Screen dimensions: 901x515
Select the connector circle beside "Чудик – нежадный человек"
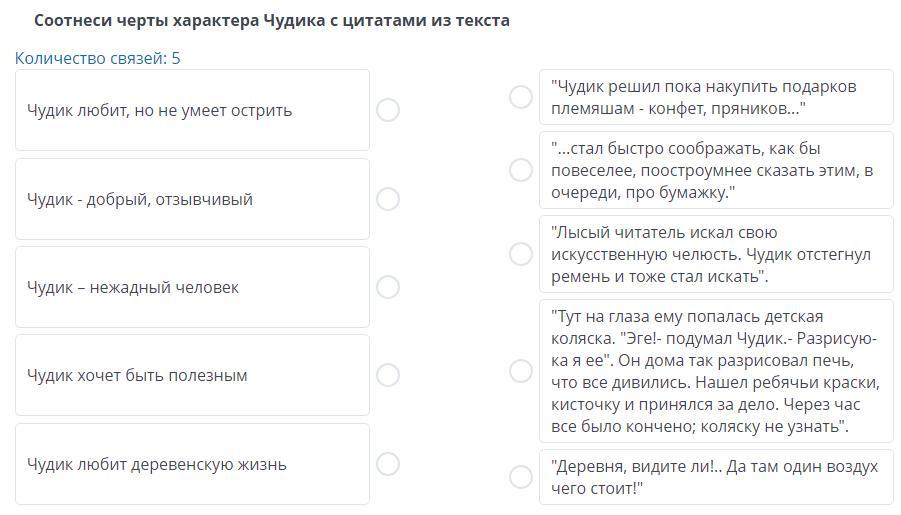388,287
